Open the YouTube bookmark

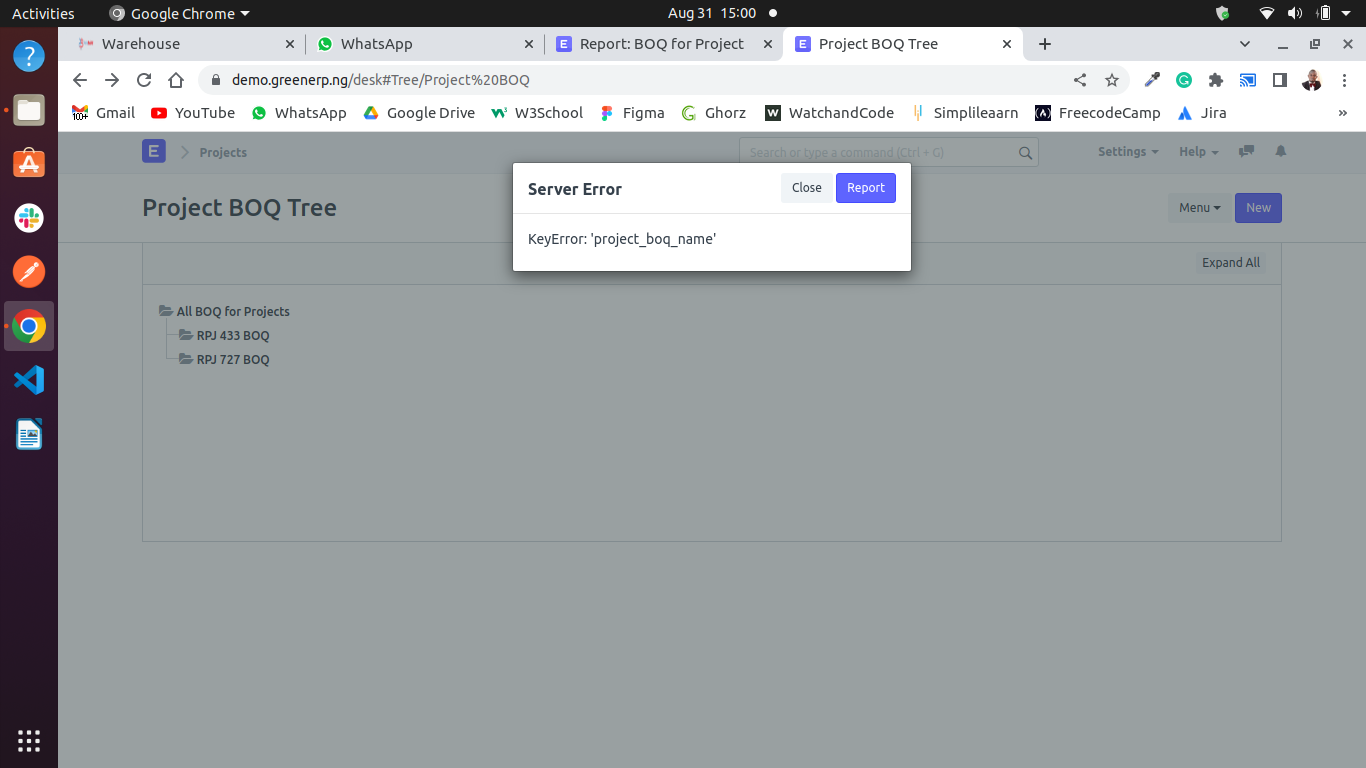193,113
